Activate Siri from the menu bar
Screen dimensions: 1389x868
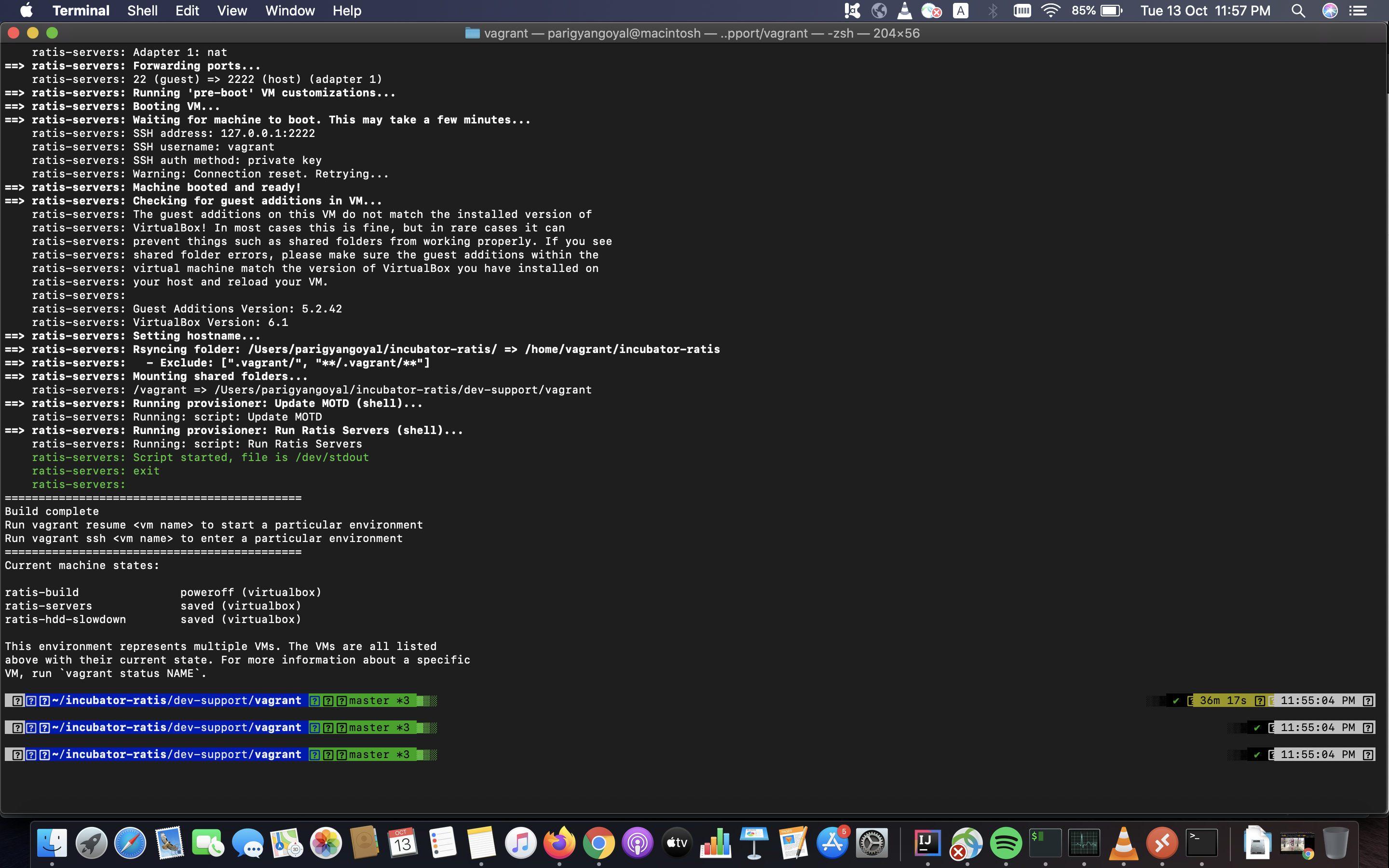(x=1331, y=10)
